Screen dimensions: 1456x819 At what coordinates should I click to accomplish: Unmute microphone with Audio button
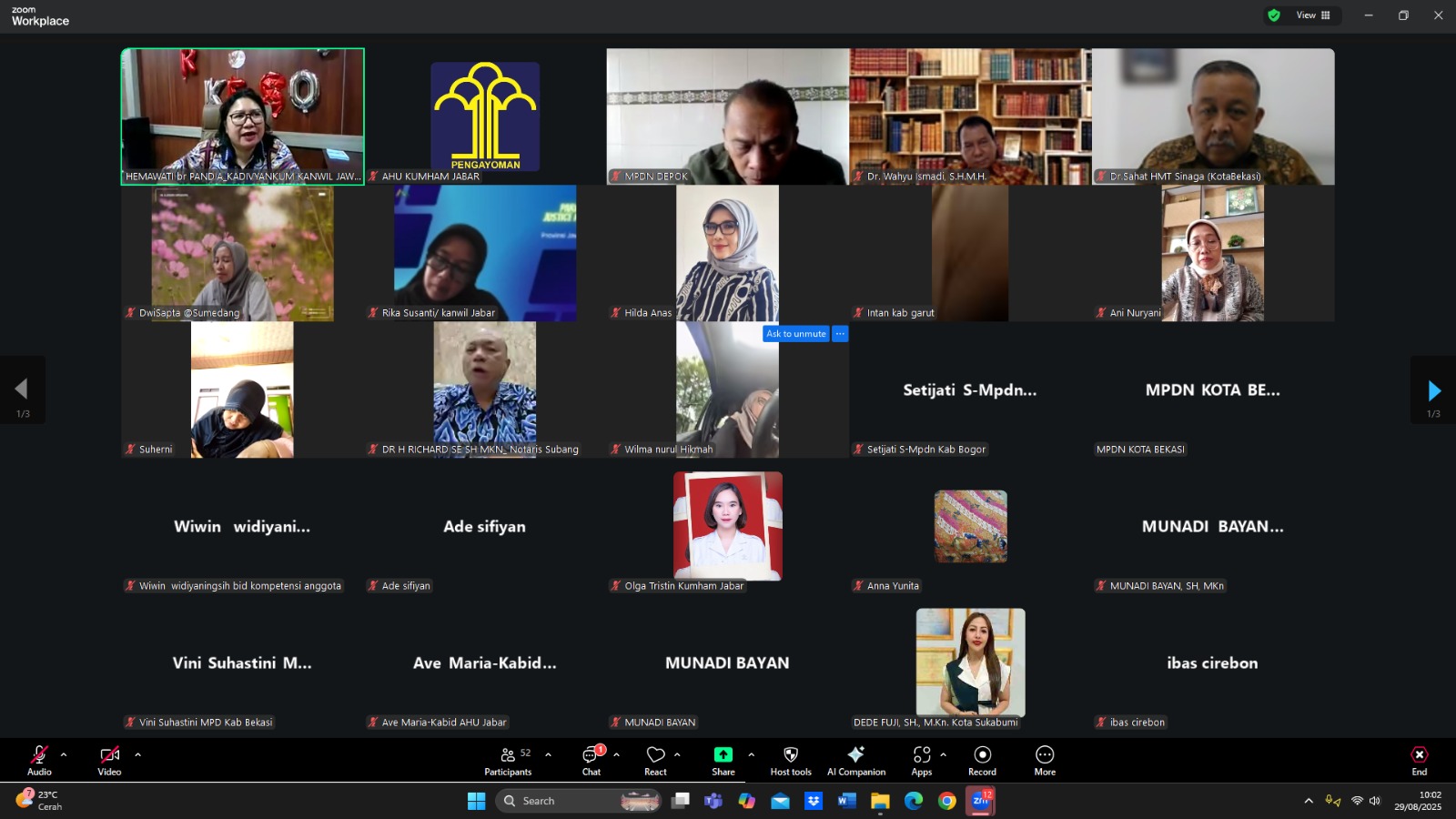[x=39, y=761]
